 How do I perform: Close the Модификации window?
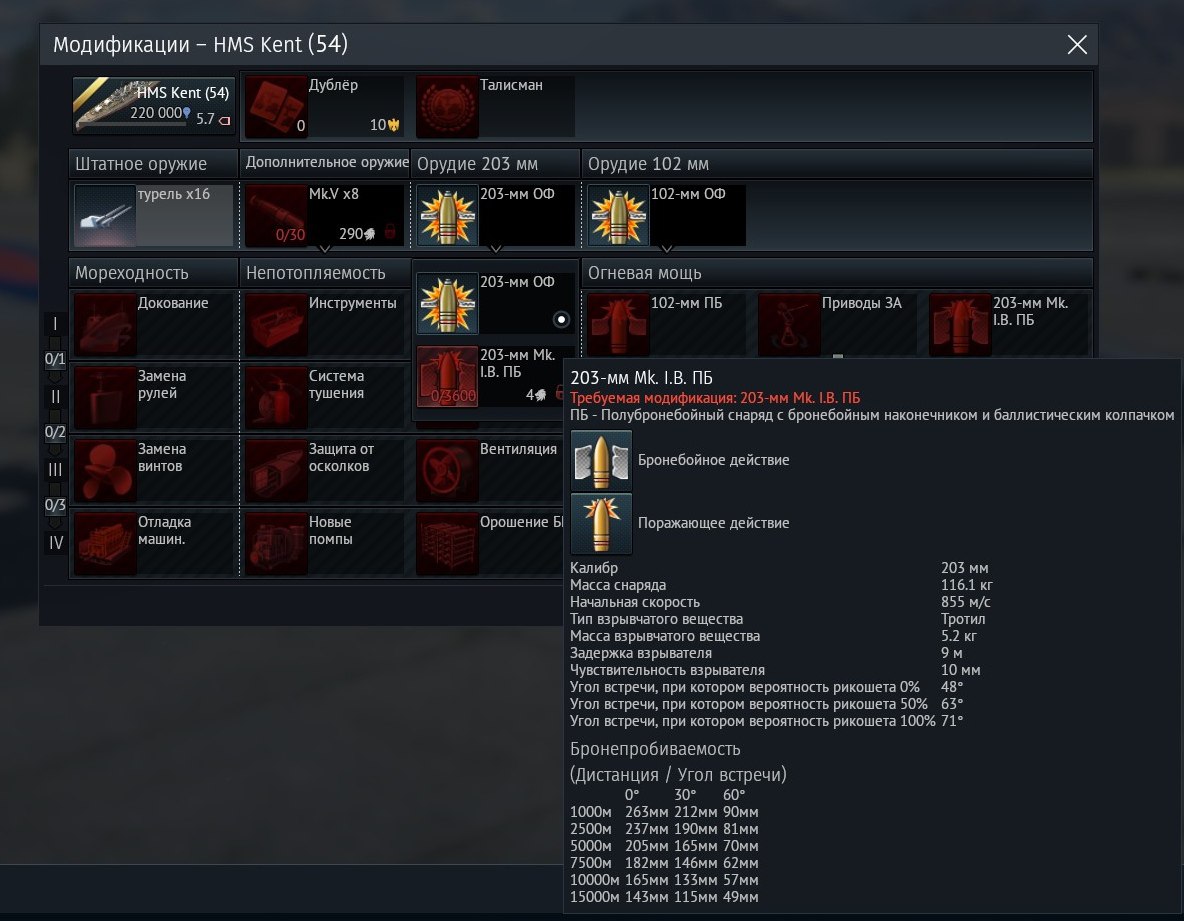(1077, 45)
